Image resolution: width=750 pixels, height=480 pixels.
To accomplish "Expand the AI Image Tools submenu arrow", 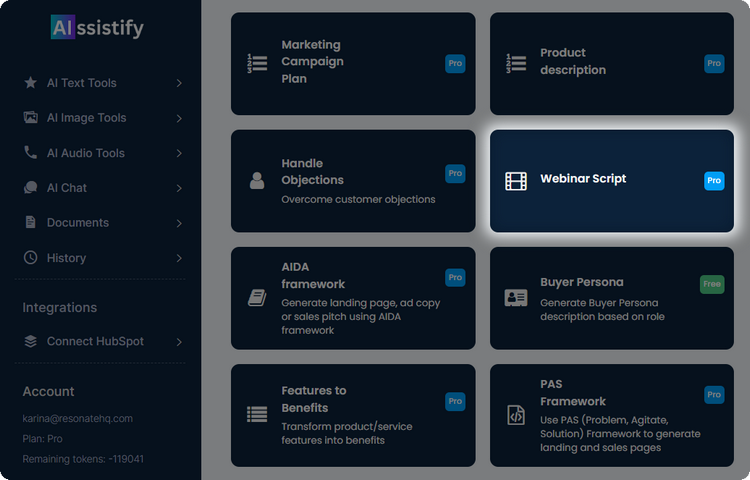I will 179,118.
